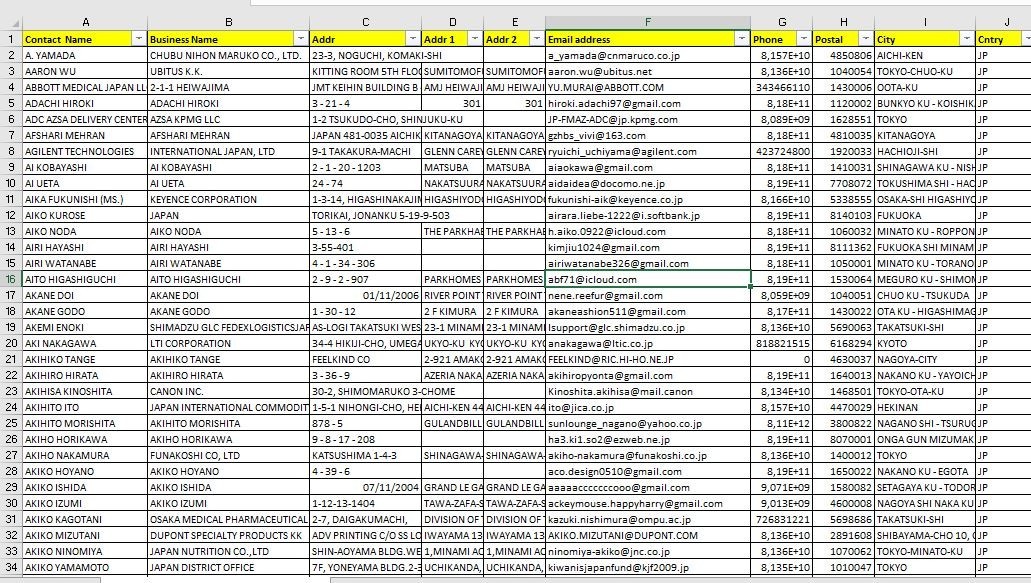Select row 16 header
1031x583 pixels.
[x=11, y=279]
